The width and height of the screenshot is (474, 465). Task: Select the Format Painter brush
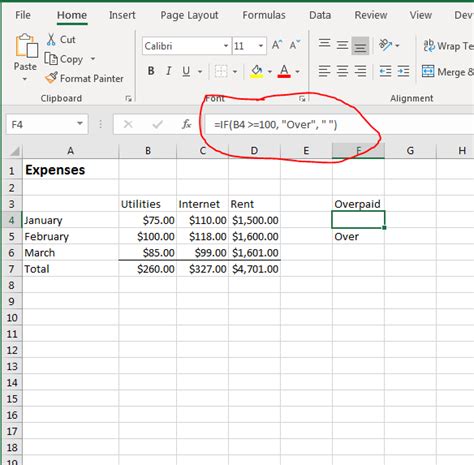(52, 78)
